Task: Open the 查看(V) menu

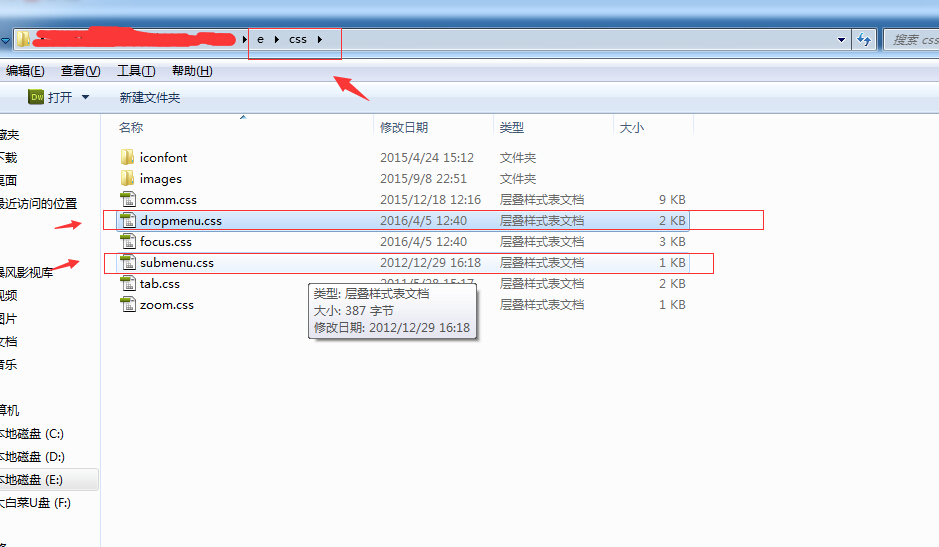Action: 80,71
